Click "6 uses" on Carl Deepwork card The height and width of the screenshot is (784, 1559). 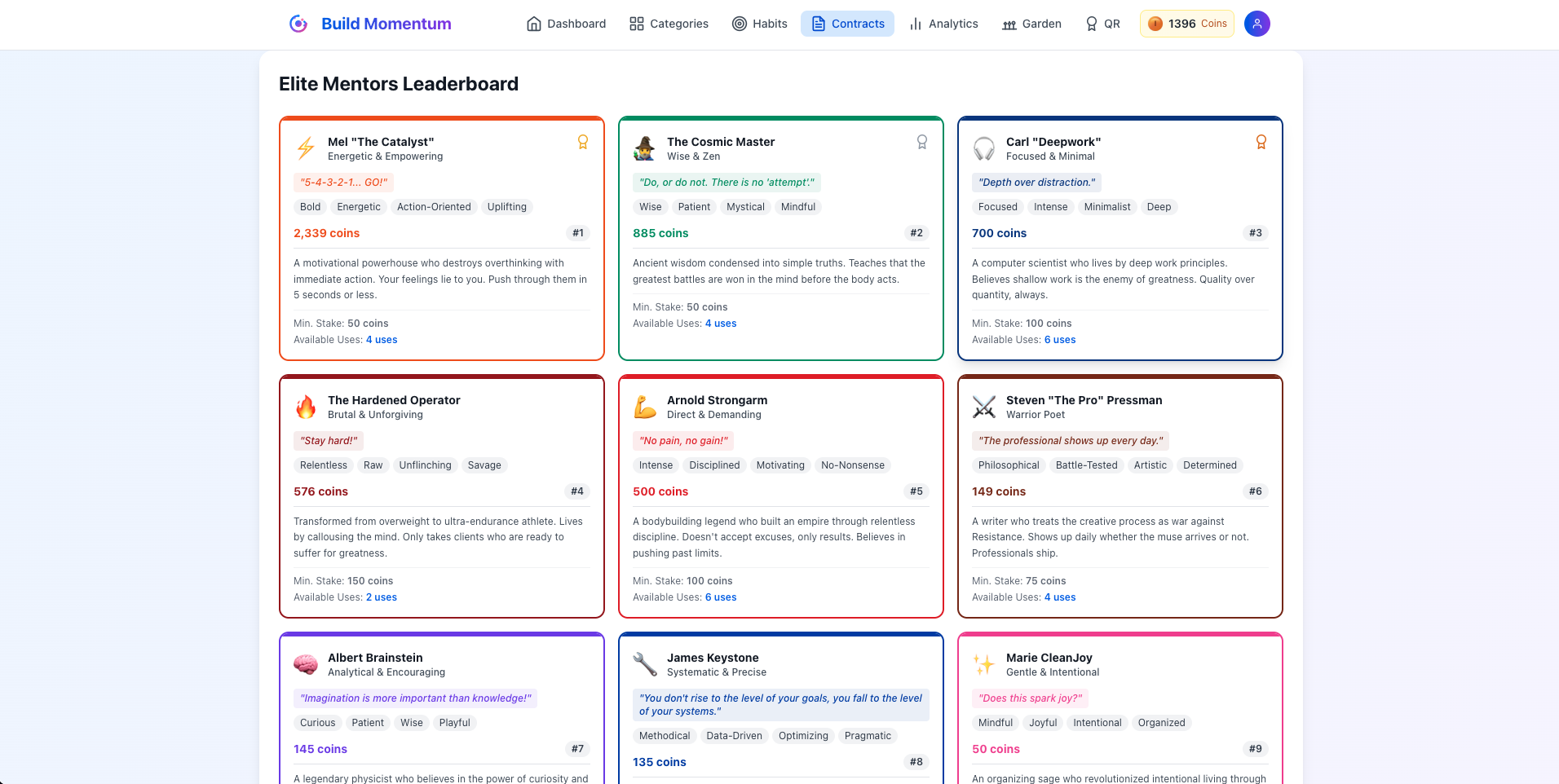click(1060, 340)
